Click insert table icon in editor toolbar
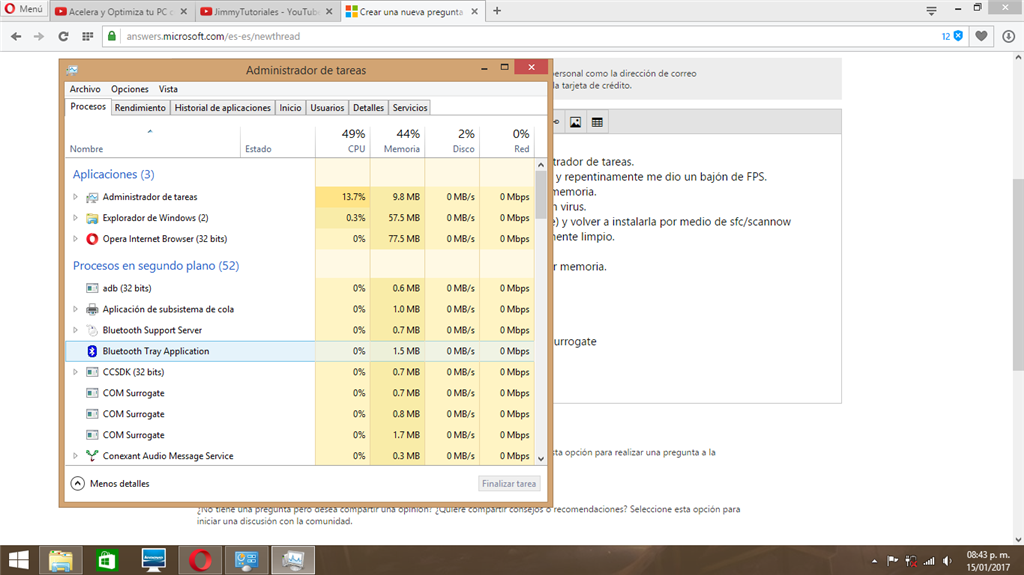Viewport: 1024px width, 575px height. pyautogui.click(x=597, y=122)
